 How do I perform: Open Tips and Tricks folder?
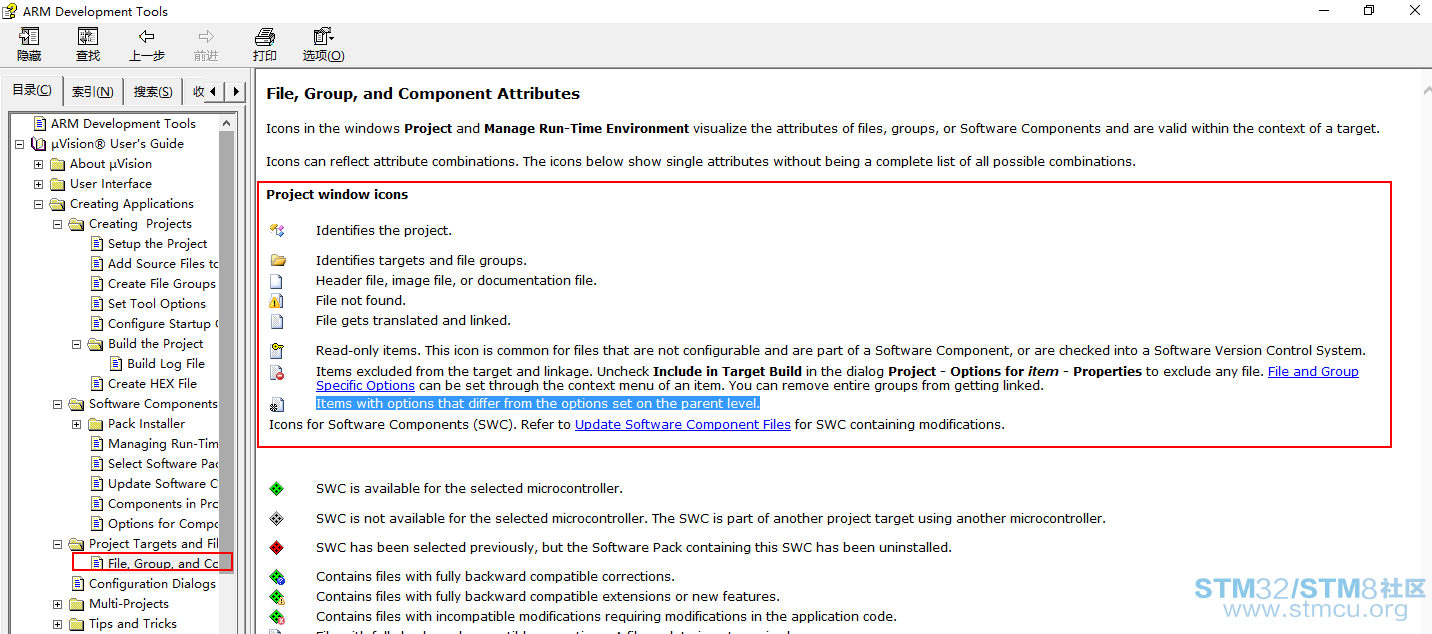pos(133,624)
